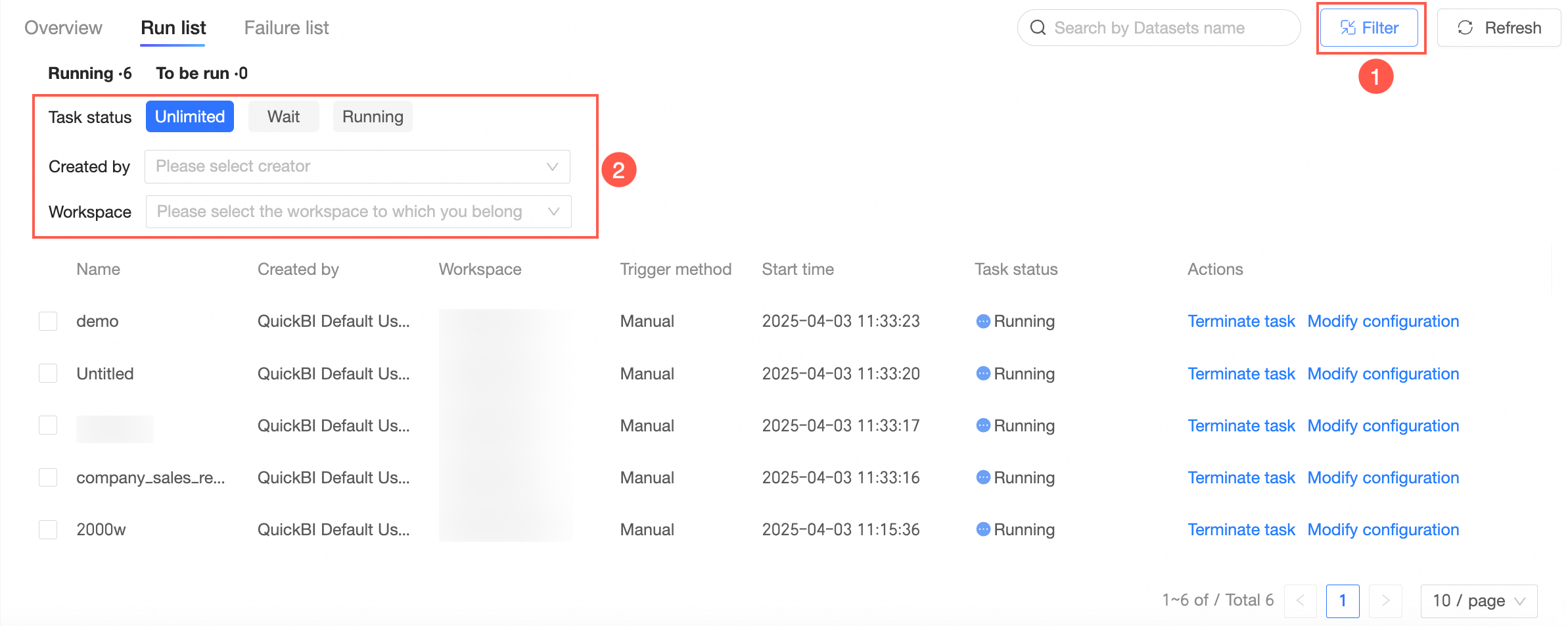
Task: Refresh the run list
Action: pyautogui.click(x=1499, y=28)
